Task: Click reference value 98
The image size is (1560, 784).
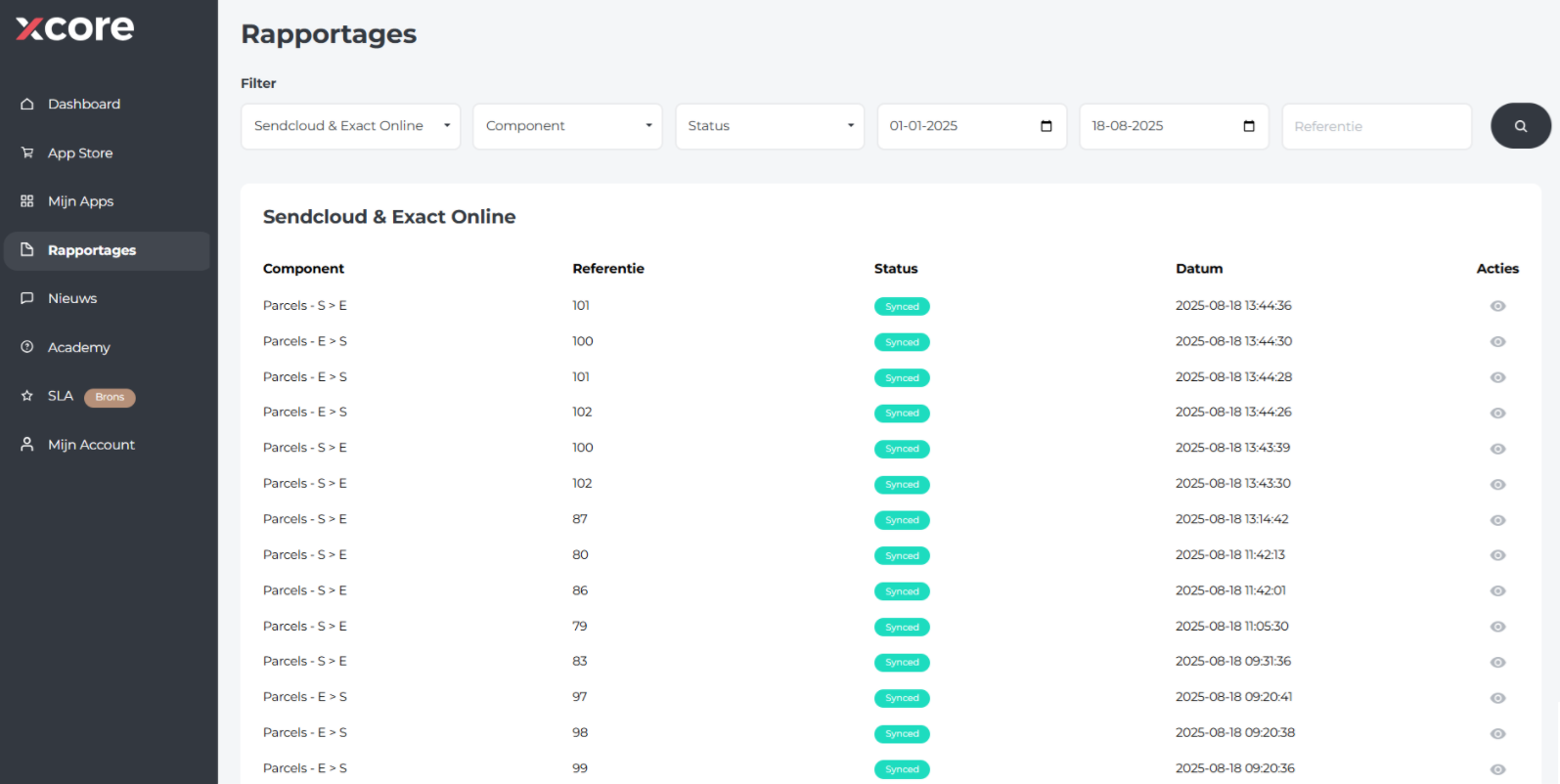Action: tap(580, 732)
